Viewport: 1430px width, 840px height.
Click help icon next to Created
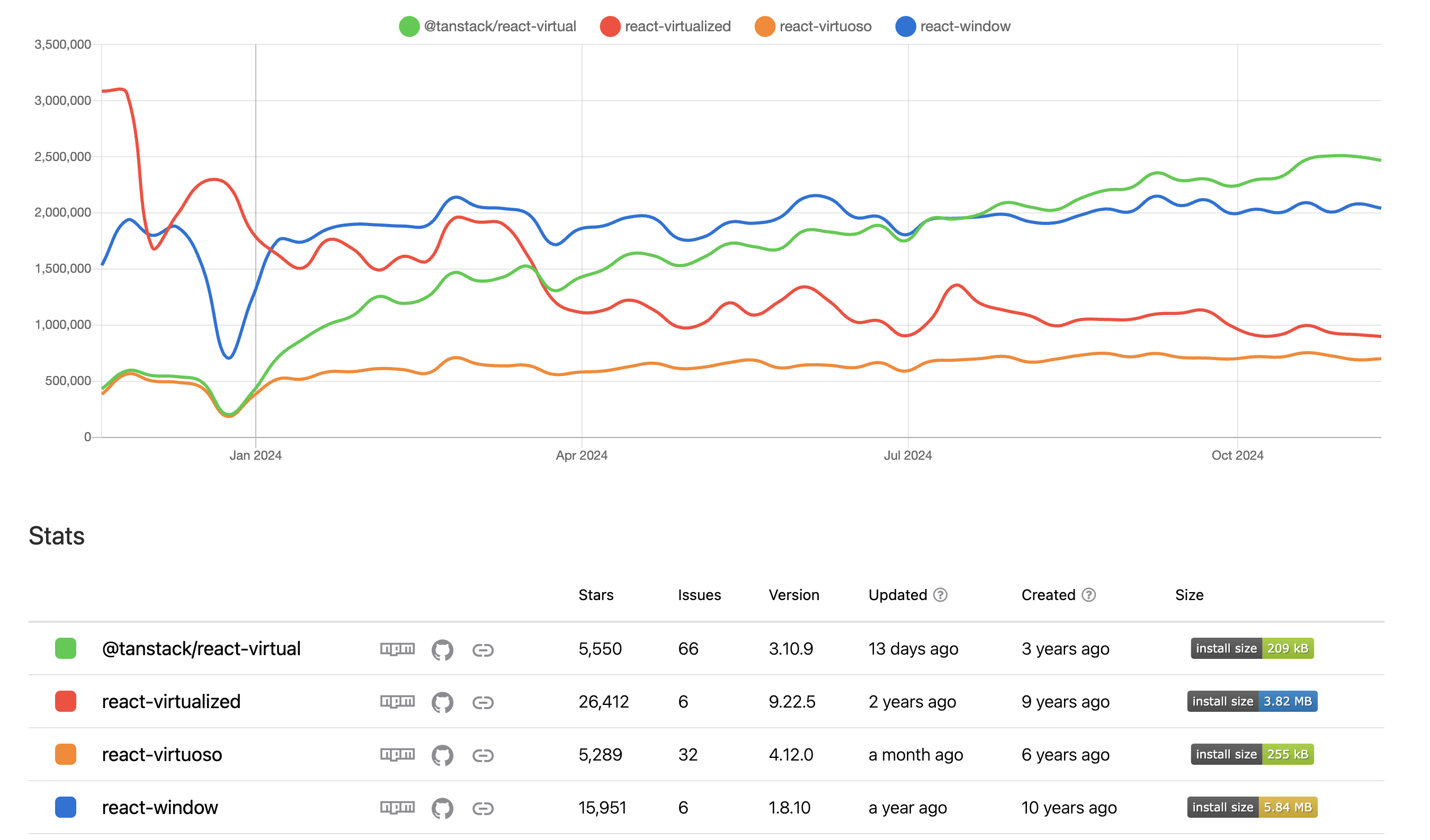[1088, 595]
